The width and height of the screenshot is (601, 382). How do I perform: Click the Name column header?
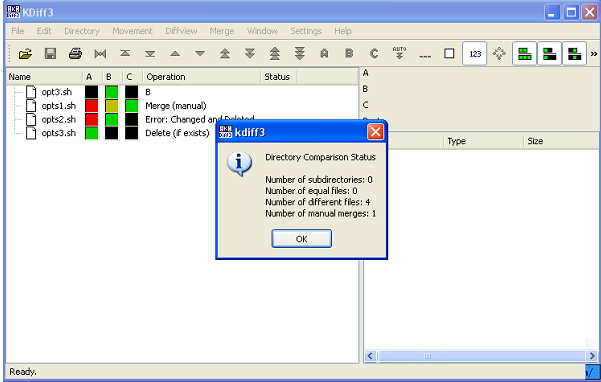coord(44,77)
